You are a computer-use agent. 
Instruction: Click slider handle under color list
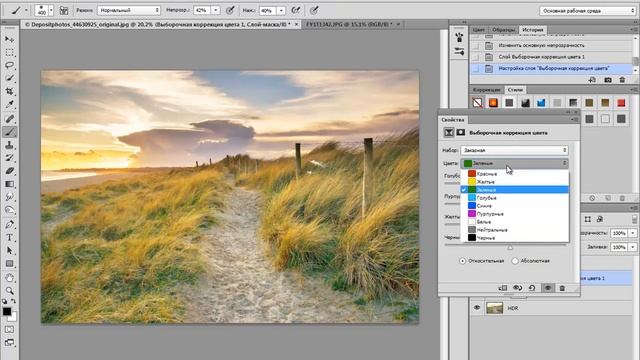510,247
